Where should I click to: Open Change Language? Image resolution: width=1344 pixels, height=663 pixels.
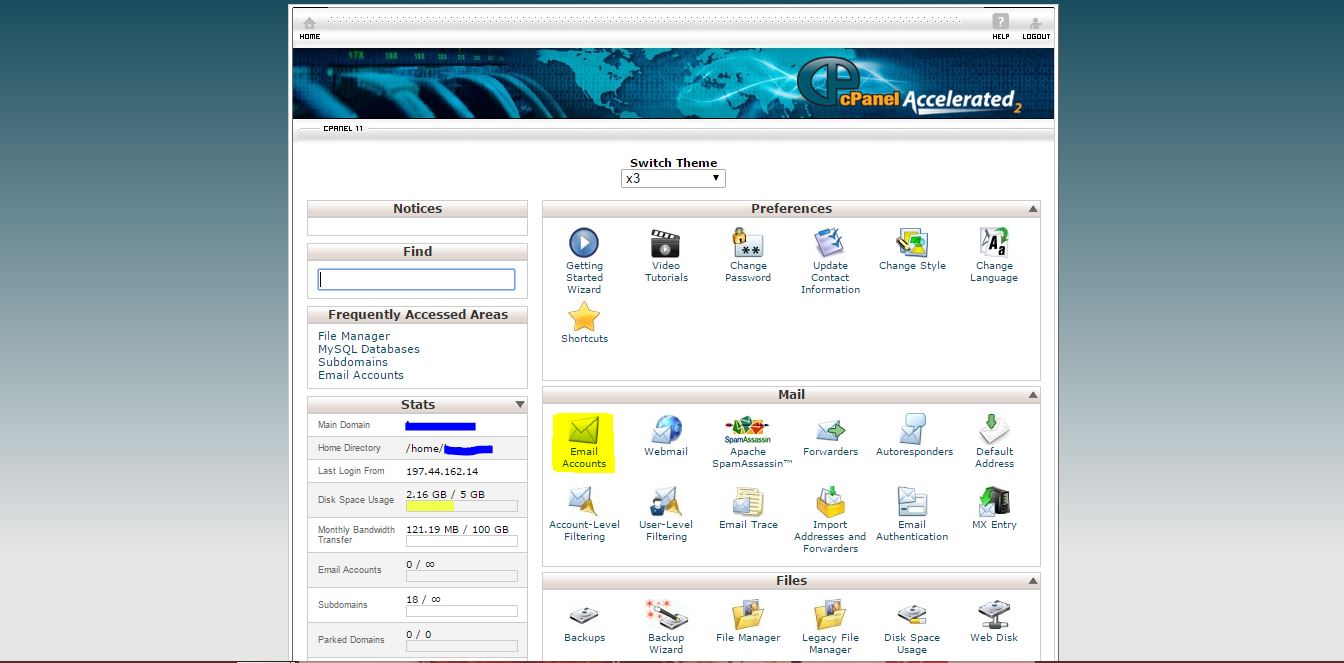click(x=994, y=255)
